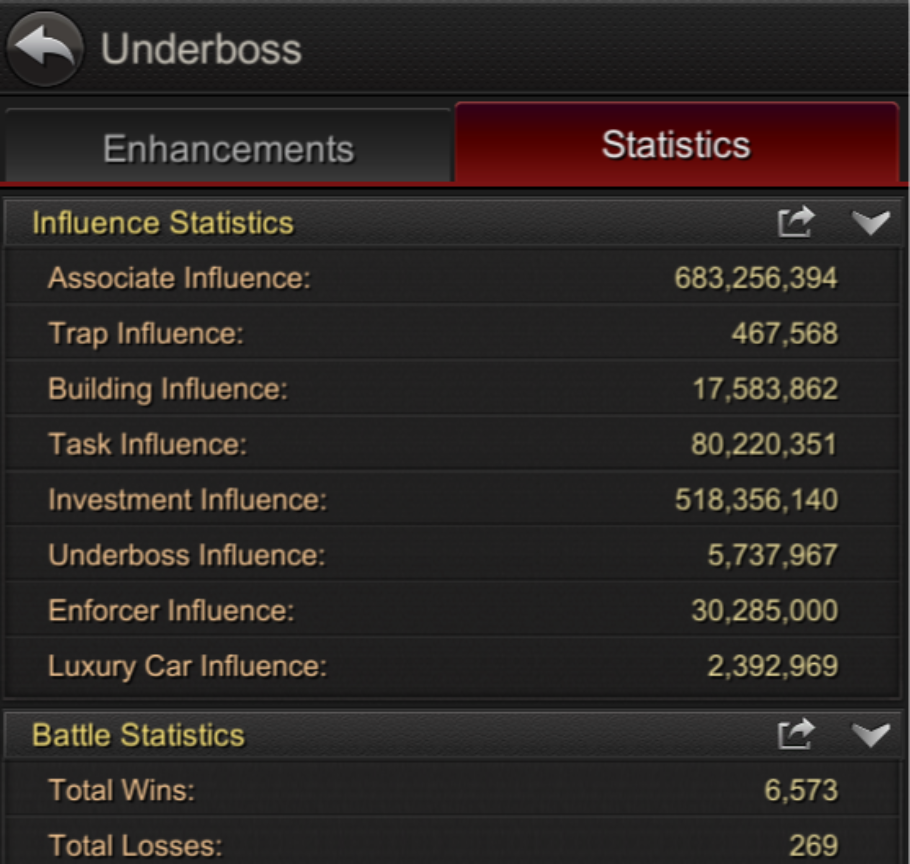Share the Influence Statistics section
The width and height of the screenshot is (910, 864).
pyautogui.click(x=796, y=222)
